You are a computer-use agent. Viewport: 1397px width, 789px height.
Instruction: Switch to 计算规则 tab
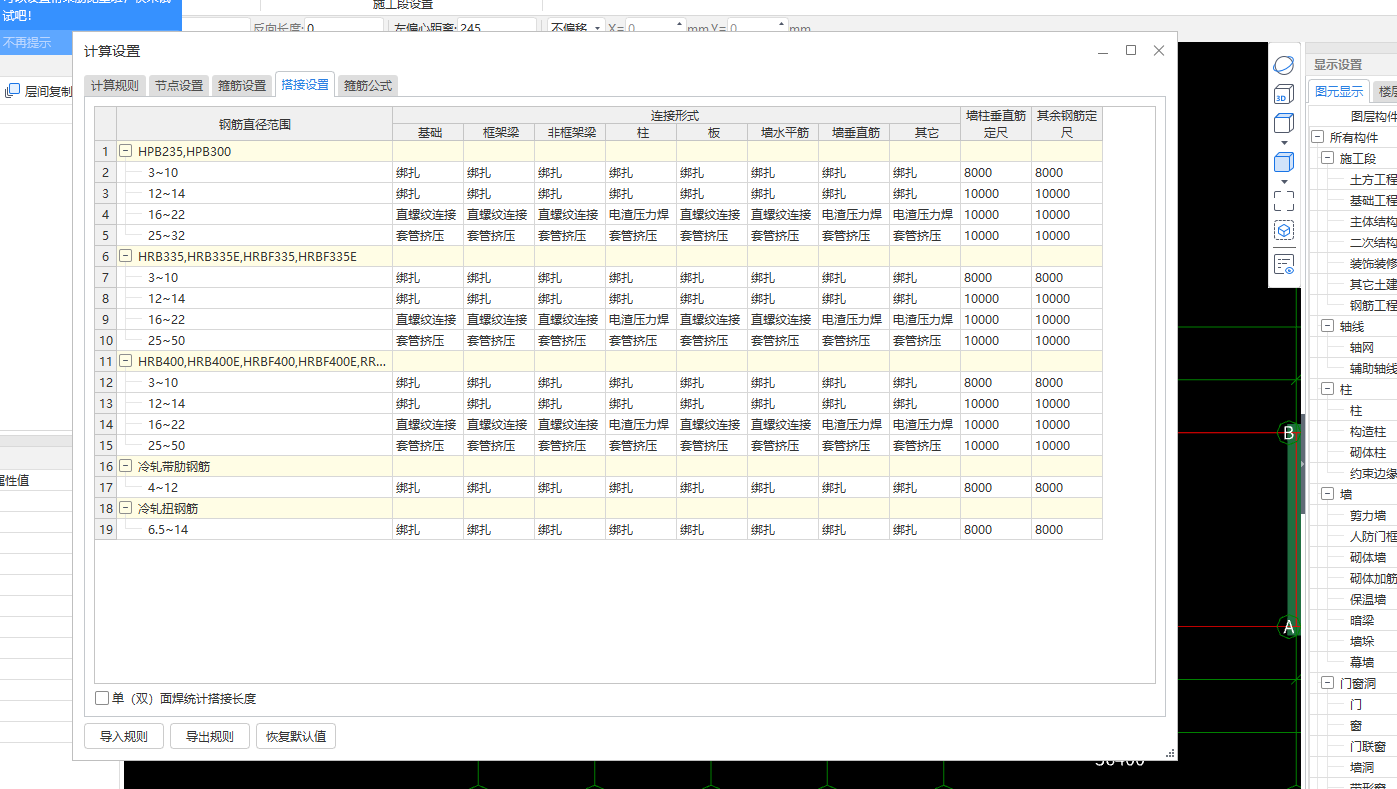pos(115,86)
